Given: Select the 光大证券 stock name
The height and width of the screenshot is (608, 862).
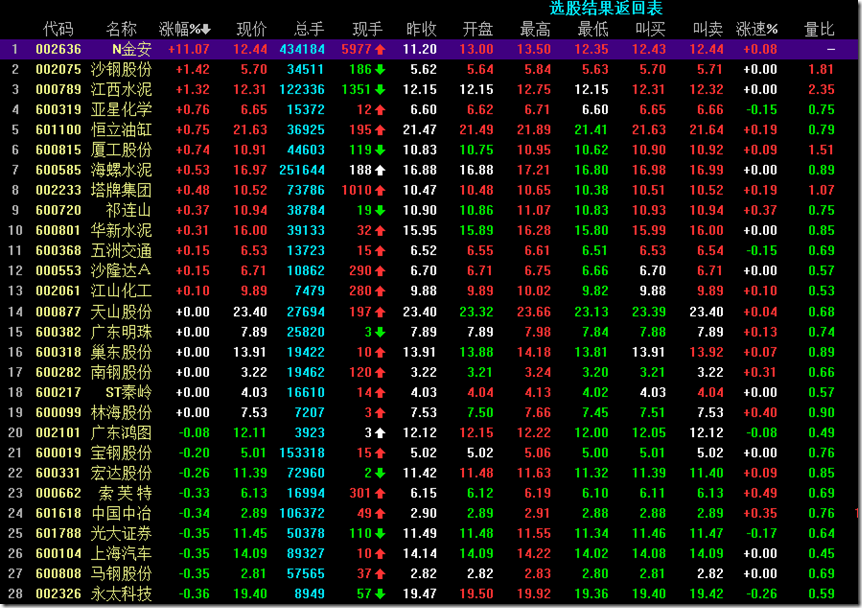Looking at the screenshot, I should [121, 534].
